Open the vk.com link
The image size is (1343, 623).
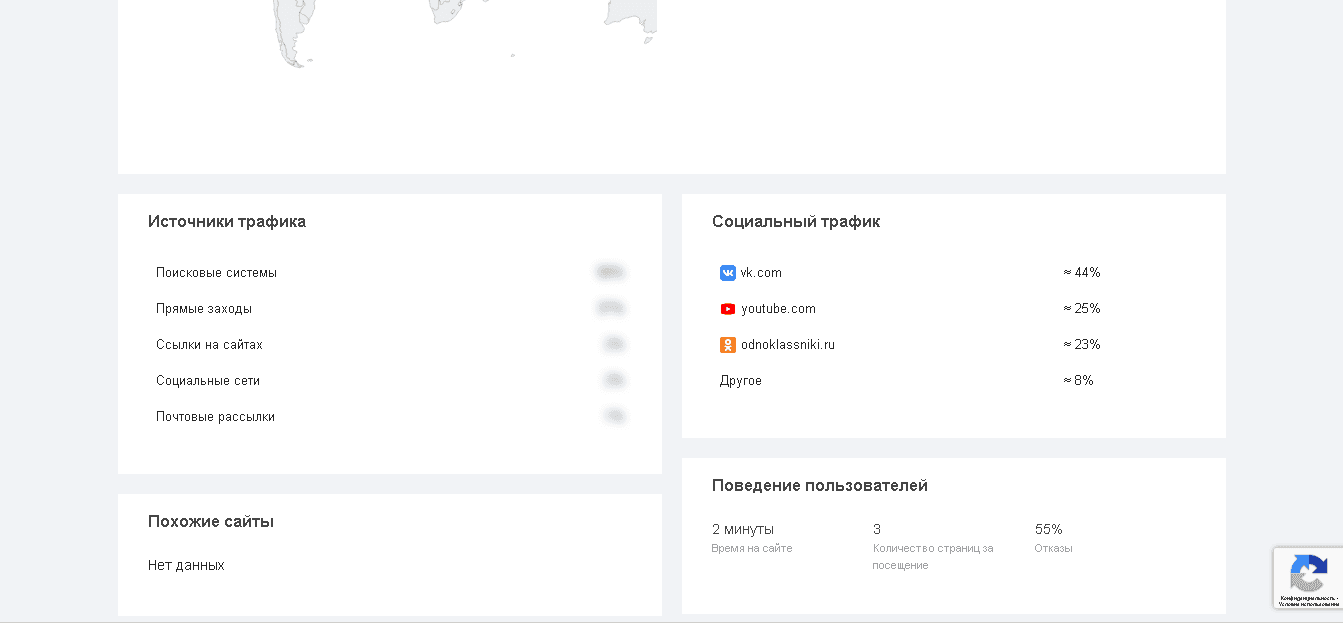[761, 273]
